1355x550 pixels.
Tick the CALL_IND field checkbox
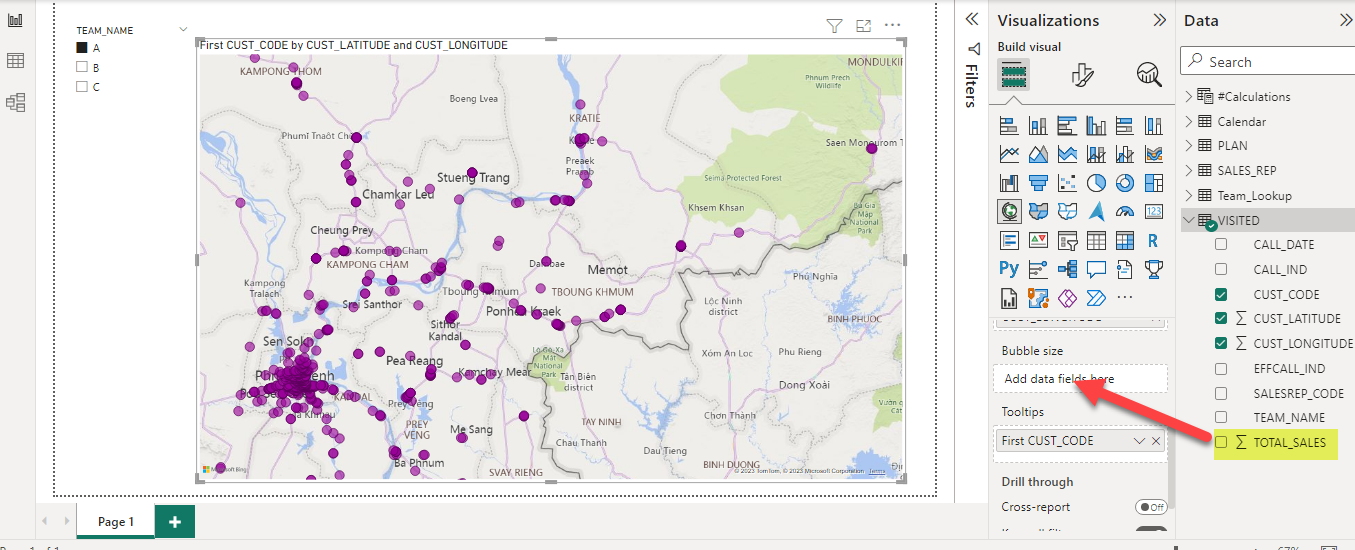[x=1221, y=269]
